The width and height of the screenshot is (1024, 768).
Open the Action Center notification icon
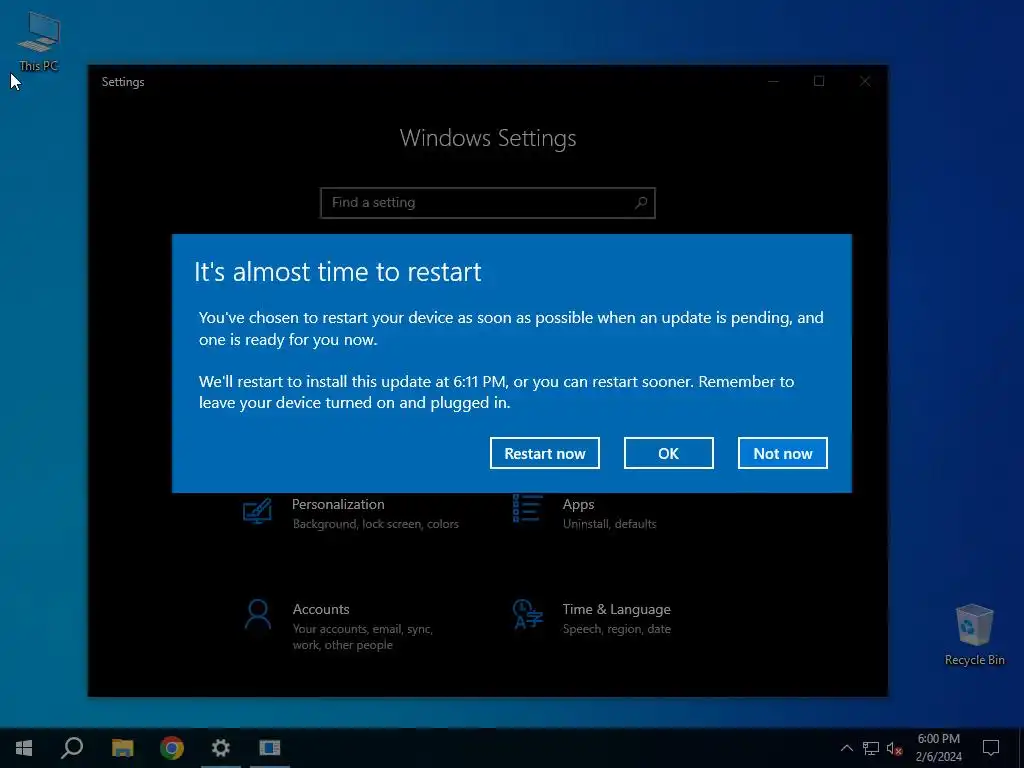pyautogui.click(x=991, y=748)
